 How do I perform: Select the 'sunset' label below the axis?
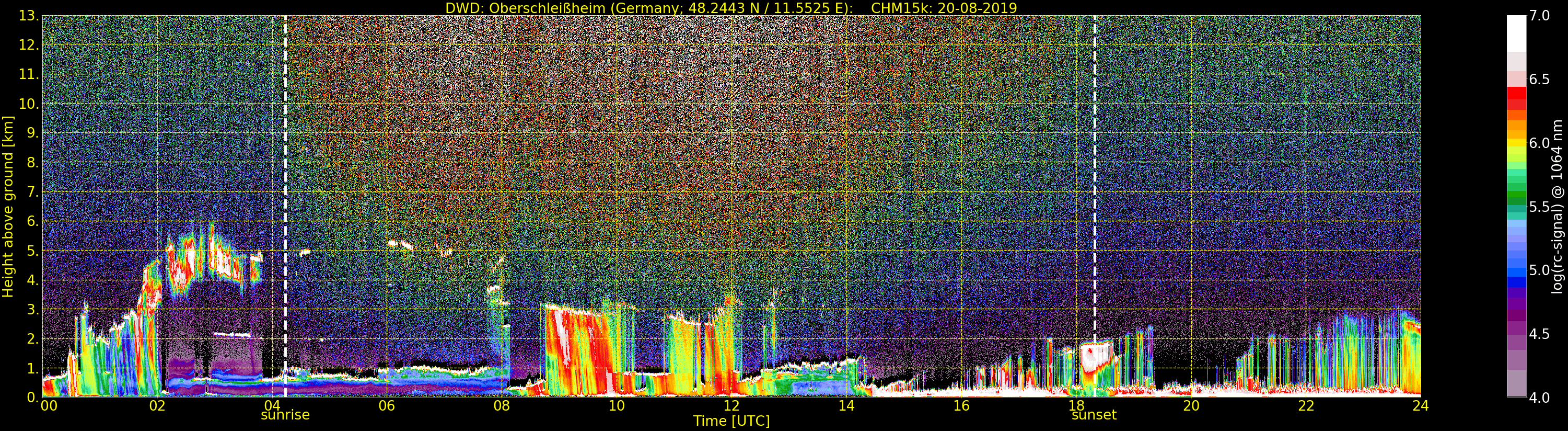[1094, 415]
